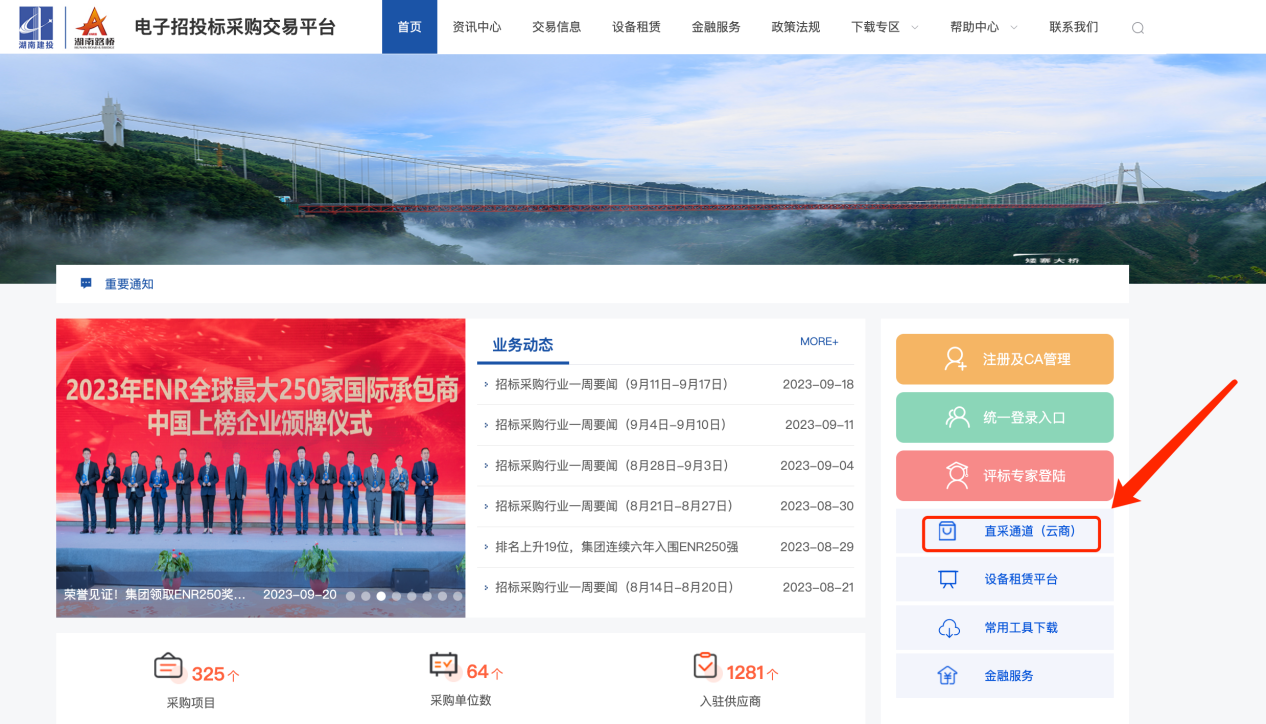1266x724 pixels.
Task: Click the date 2023-08-21
Action: coord(818,588)
